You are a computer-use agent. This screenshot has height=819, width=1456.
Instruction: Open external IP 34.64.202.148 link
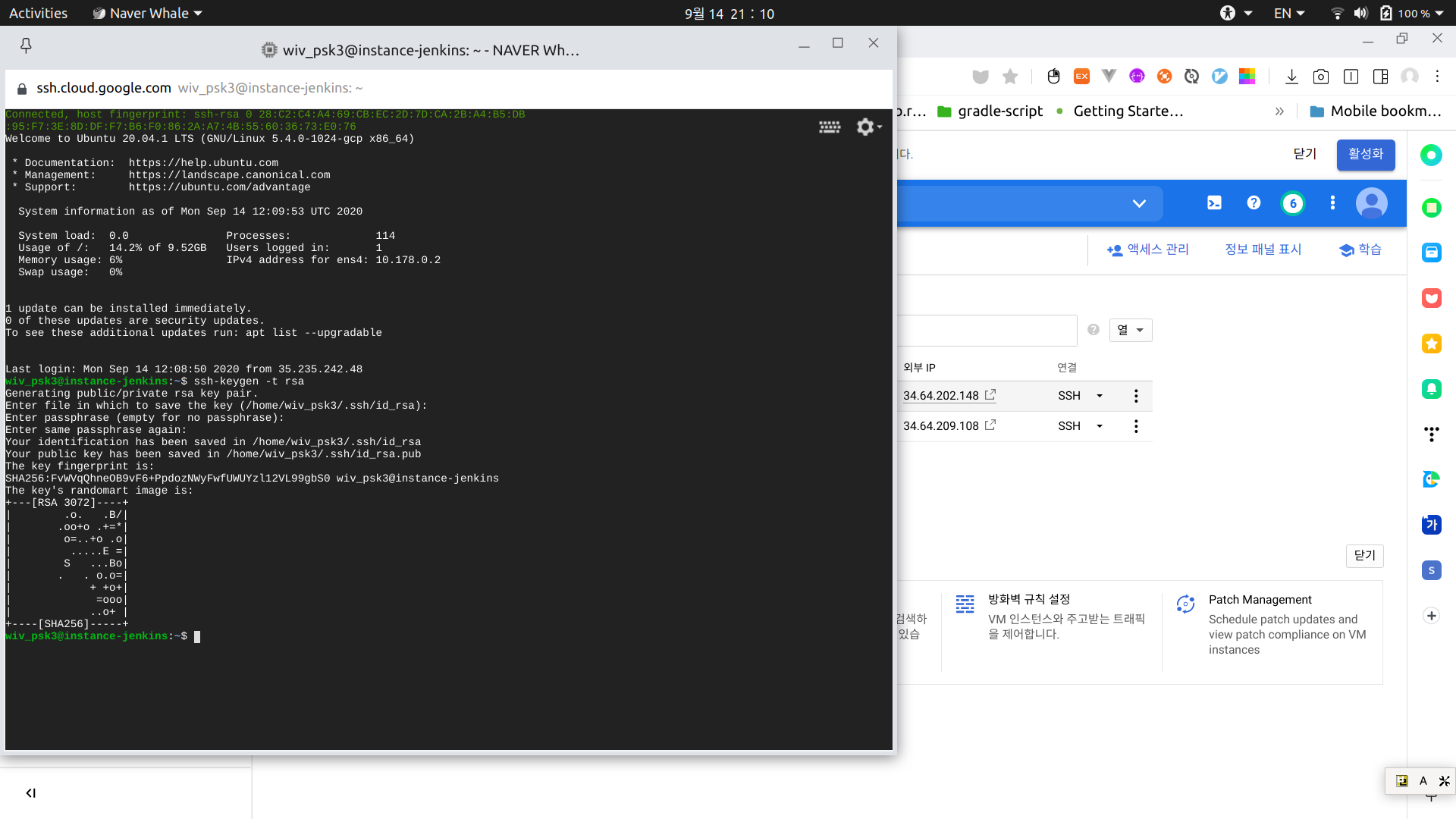click(x=941, y=396)
